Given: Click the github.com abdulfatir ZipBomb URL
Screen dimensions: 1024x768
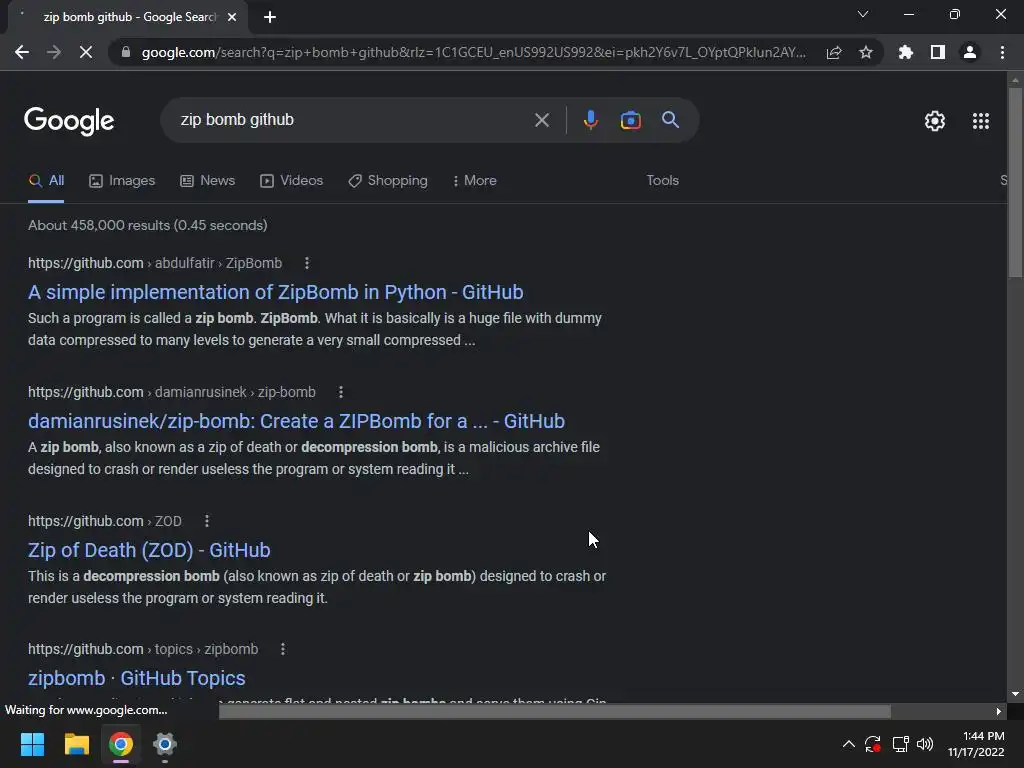Looking at the screenshot, I should (x=155, y=263).
